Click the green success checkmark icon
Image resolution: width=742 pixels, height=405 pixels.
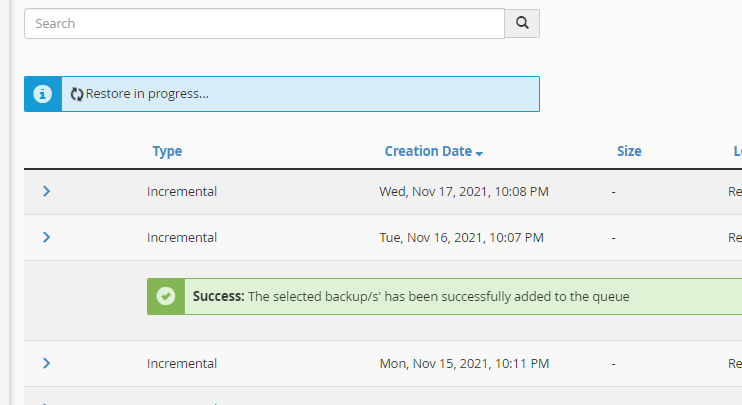coord(166,296)
